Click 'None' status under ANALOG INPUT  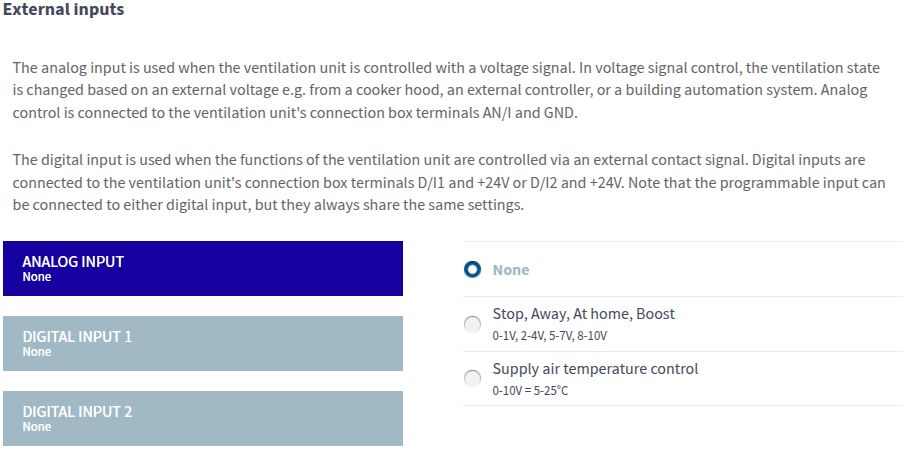[x=37, y=277]
